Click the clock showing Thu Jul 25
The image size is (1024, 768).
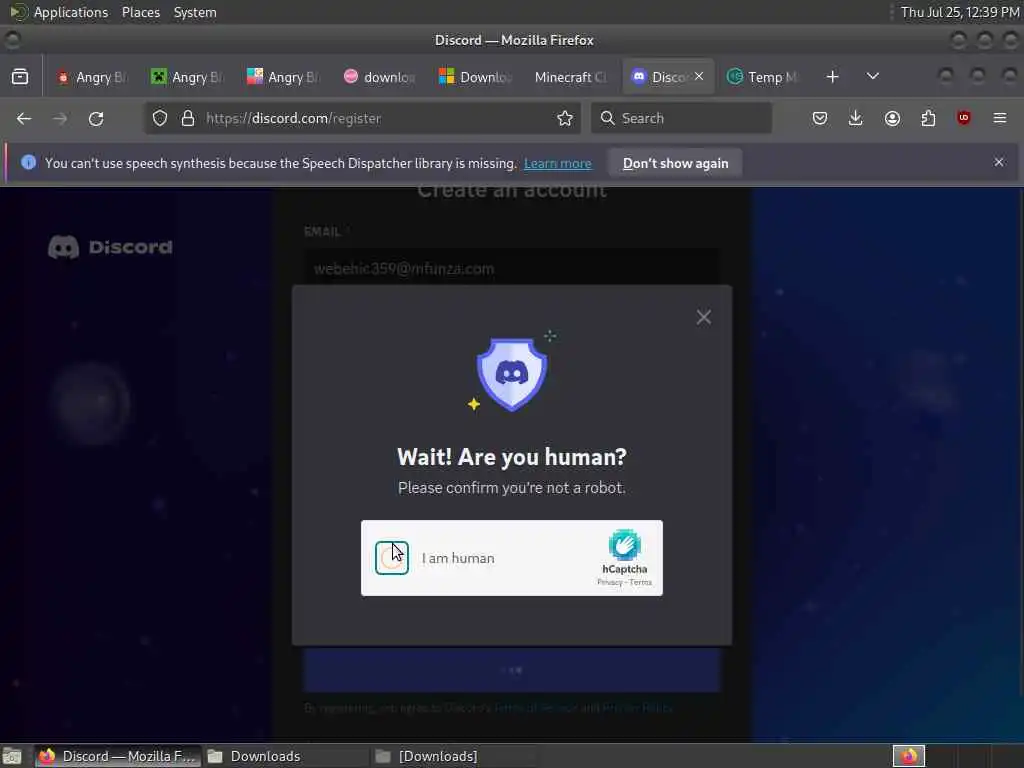pos(959,12)
